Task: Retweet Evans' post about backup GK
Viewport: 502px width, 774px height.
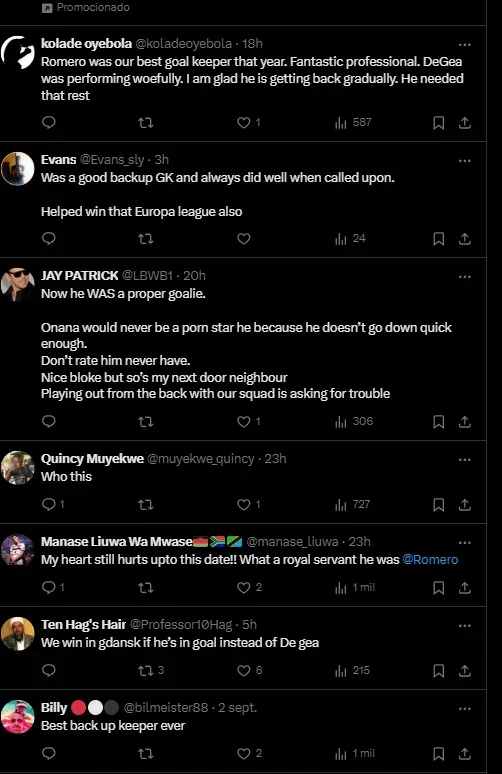Action: [145, 239]
